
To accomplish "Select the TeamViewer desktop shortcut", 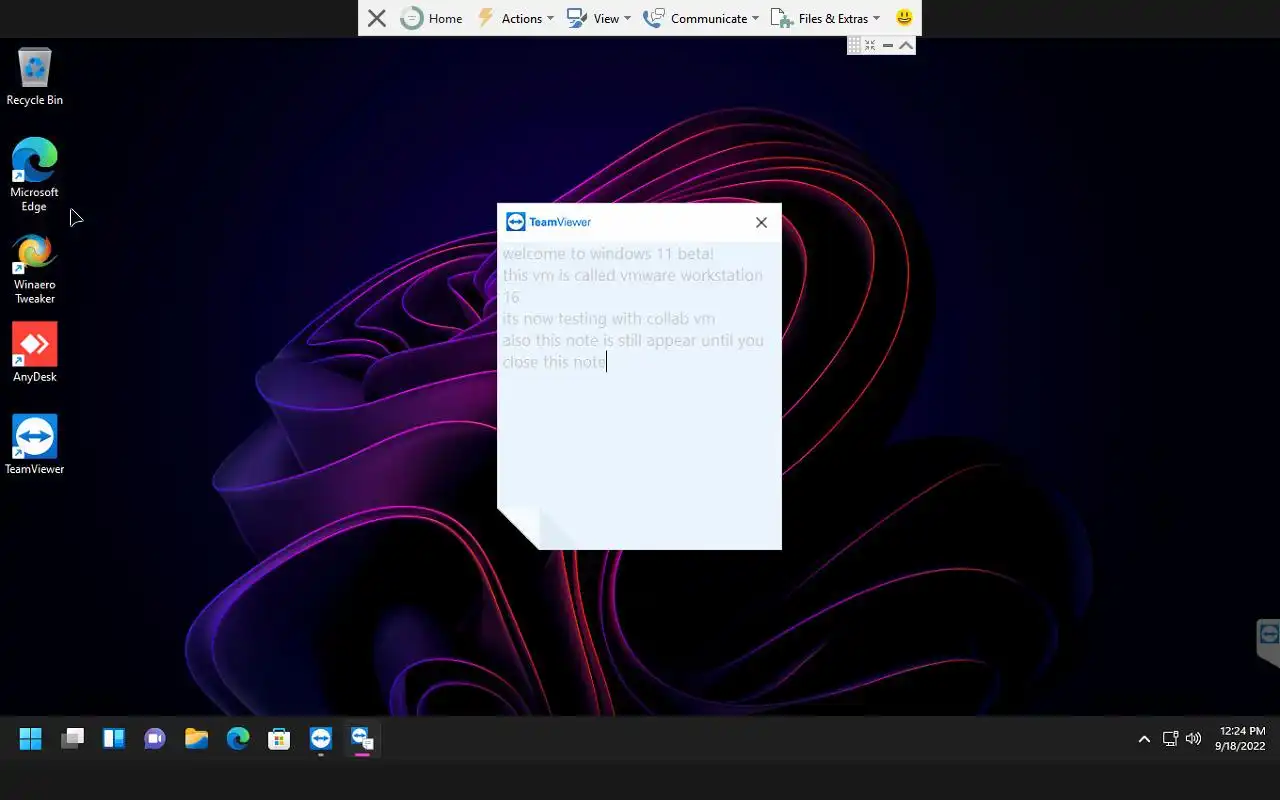I will point(35,444).
